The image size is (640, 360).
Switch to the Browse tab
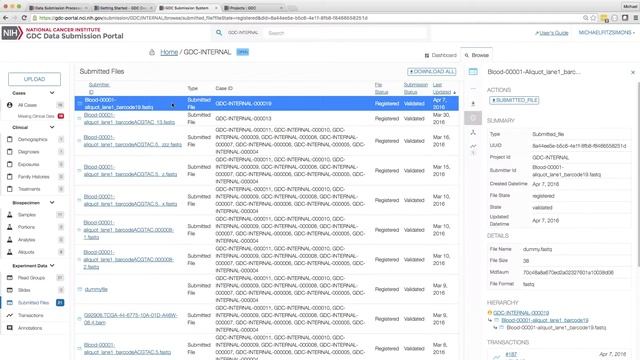click(x=476, y=55)
